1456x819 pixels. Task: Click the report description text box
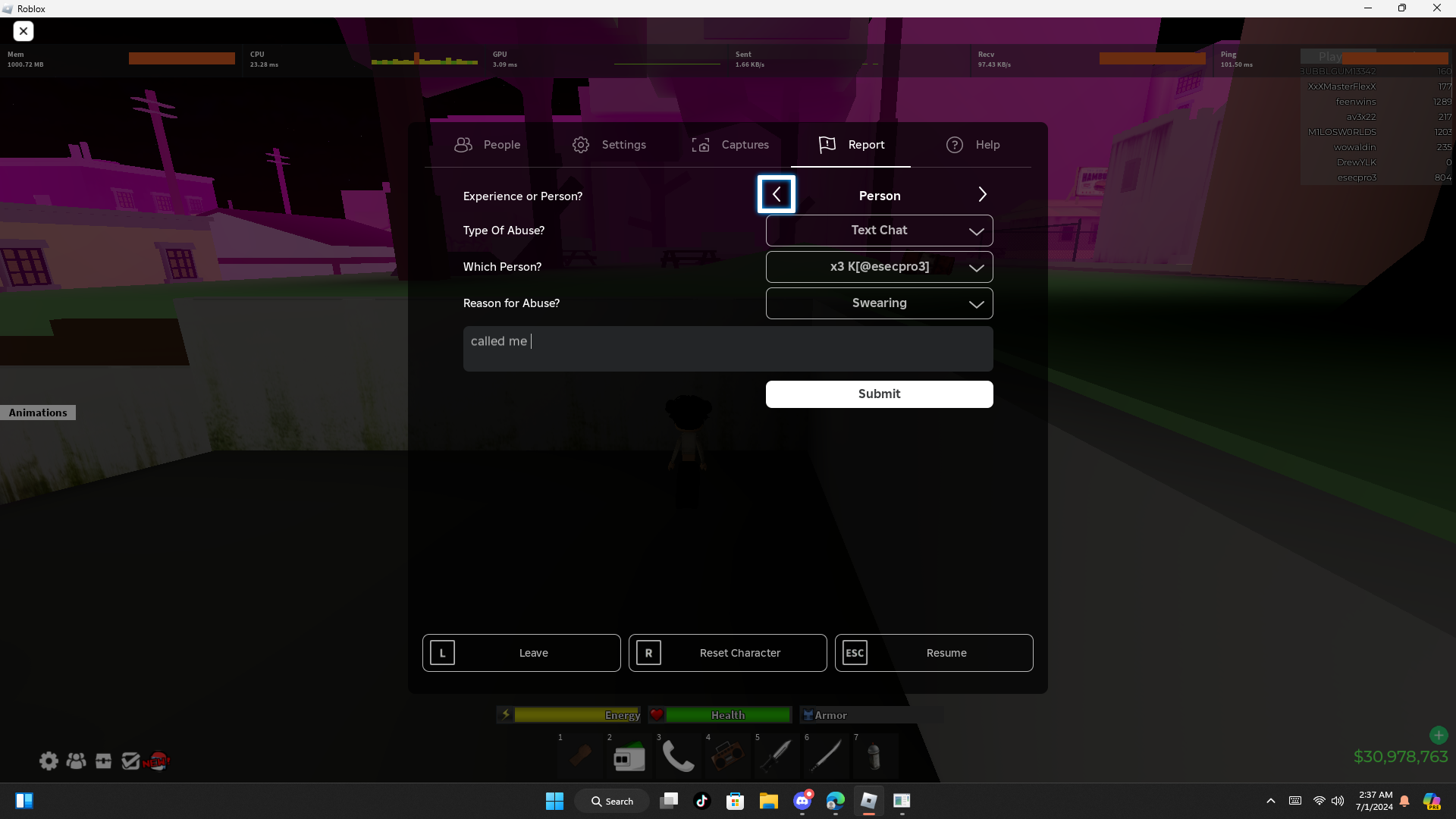pyautogui.click(x=728, y=349)
